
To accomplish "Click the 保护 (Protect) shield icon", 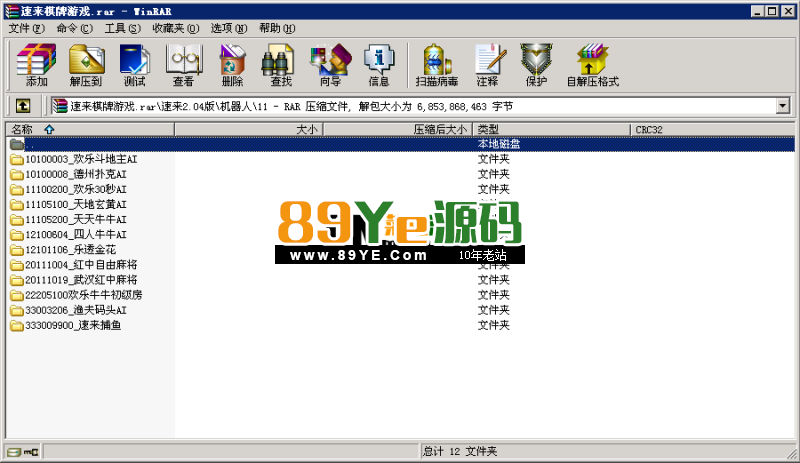I will pyautogui.click(x=536, y=65).
